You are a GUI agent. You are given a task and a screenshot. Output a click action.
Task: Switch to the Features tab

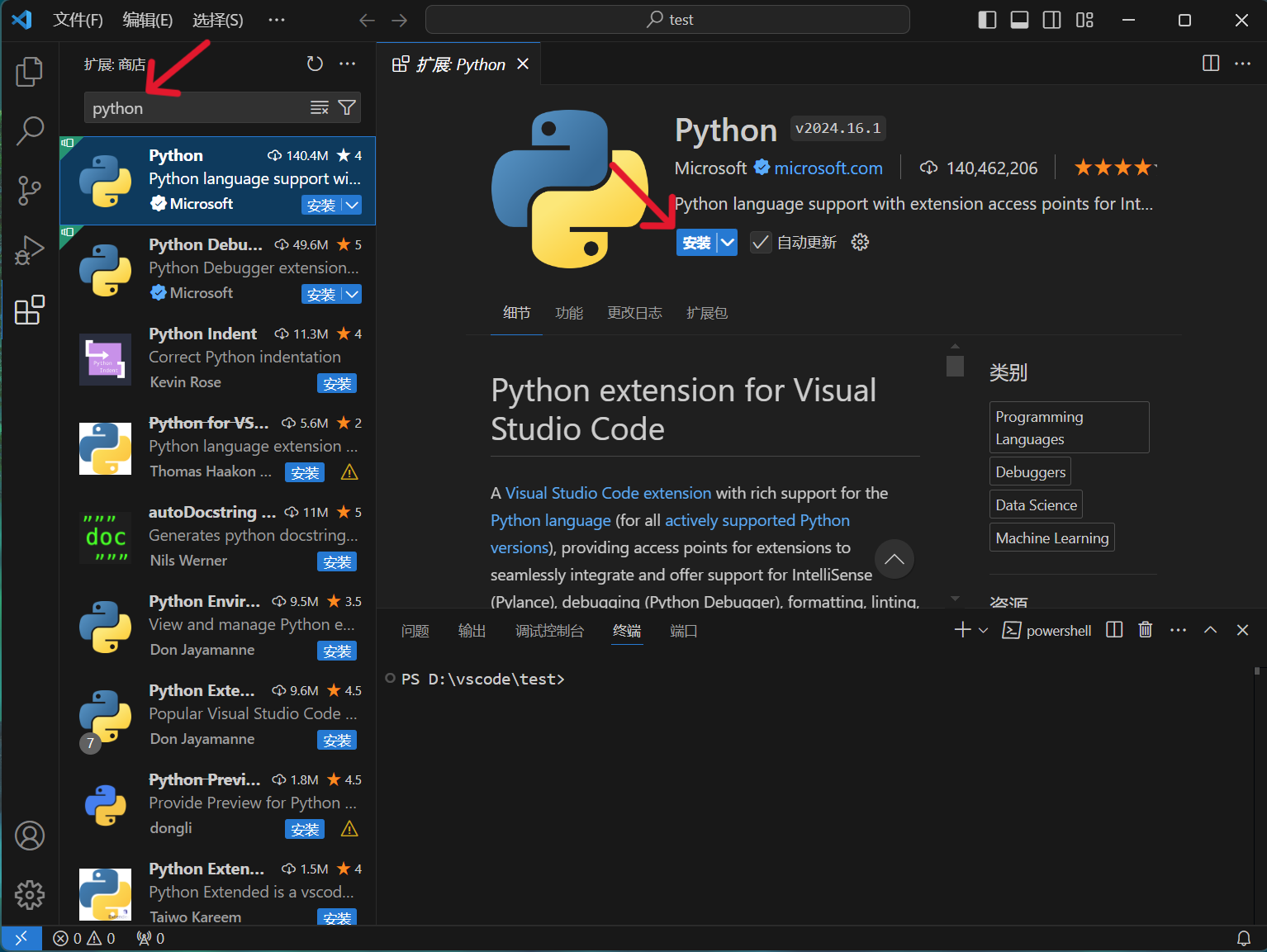(x=569, y=312)
